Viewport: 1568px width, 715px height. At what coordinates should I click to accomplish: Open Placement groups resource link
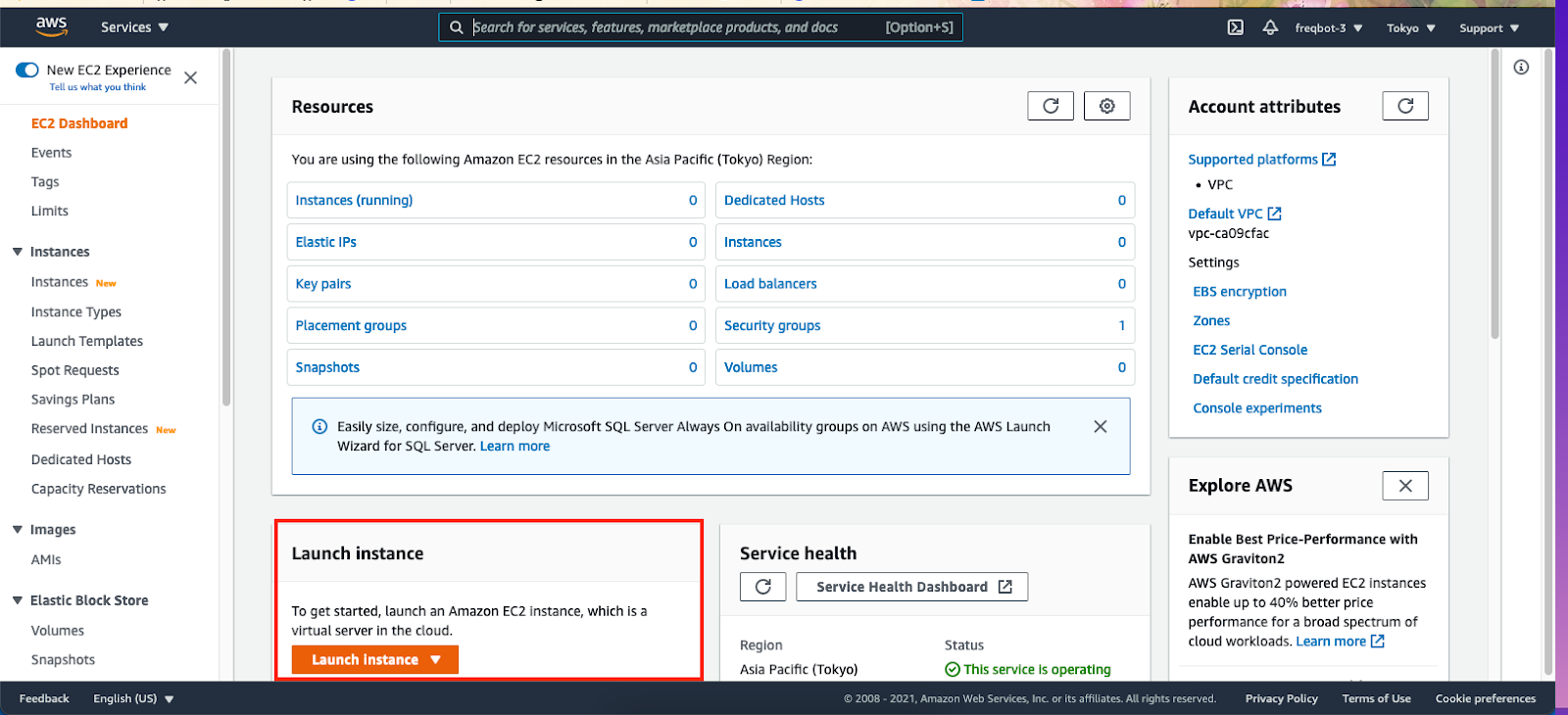pos(351,325)
